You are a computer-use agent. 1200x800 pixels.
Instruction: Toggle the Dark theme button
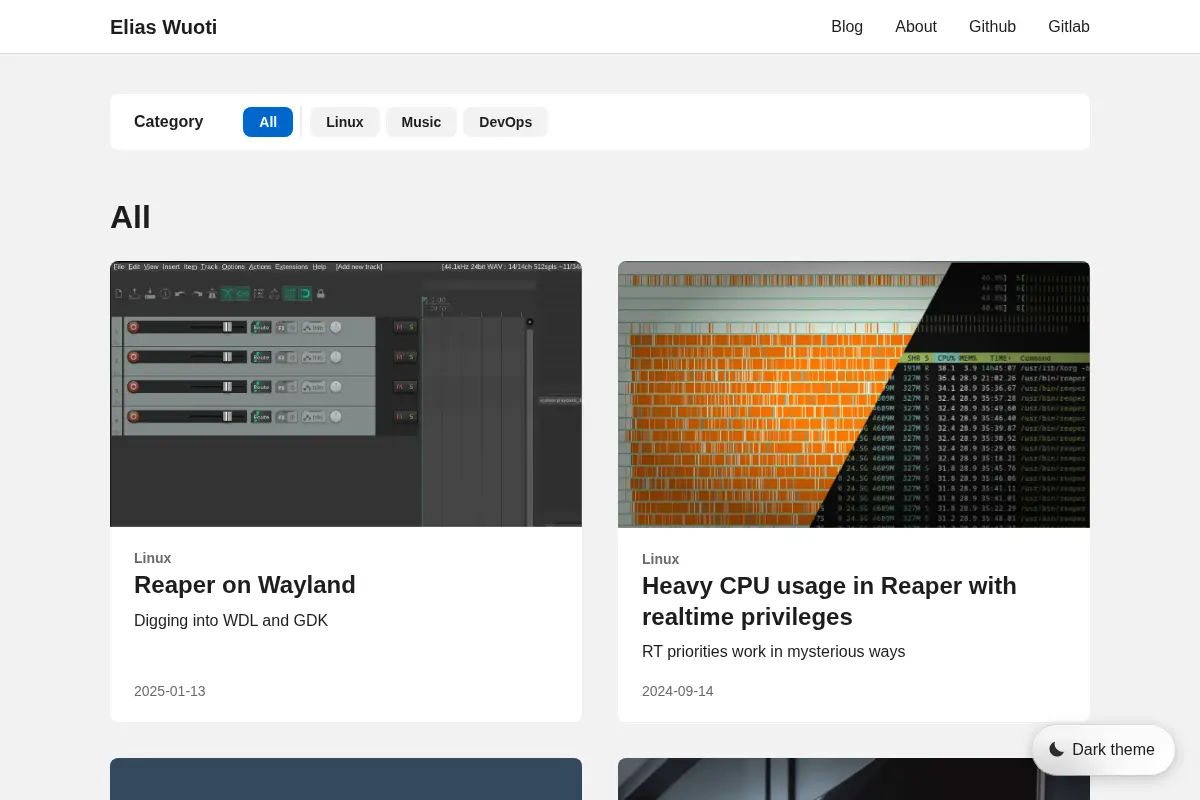[1103, 750]
